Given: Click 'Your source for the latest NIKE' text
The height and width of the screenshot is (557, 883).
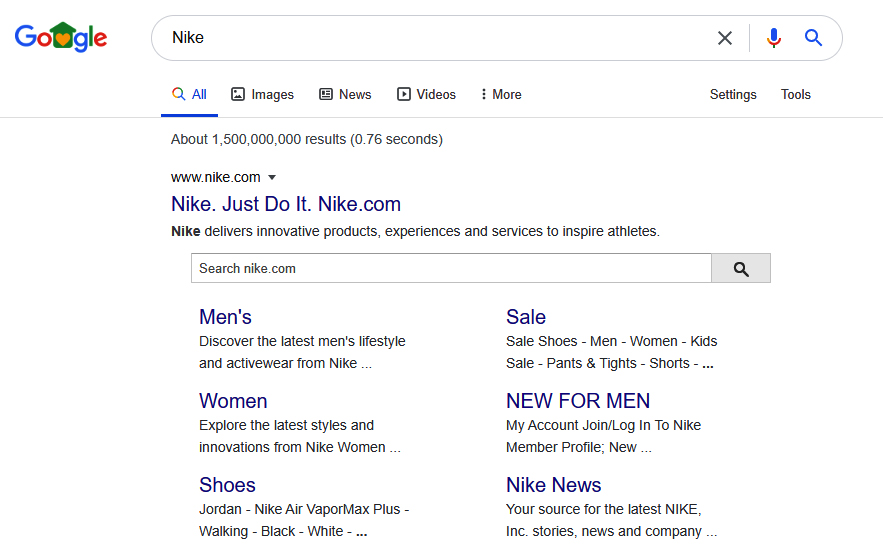Looking at the screenshot, I should tap(602, 509).
